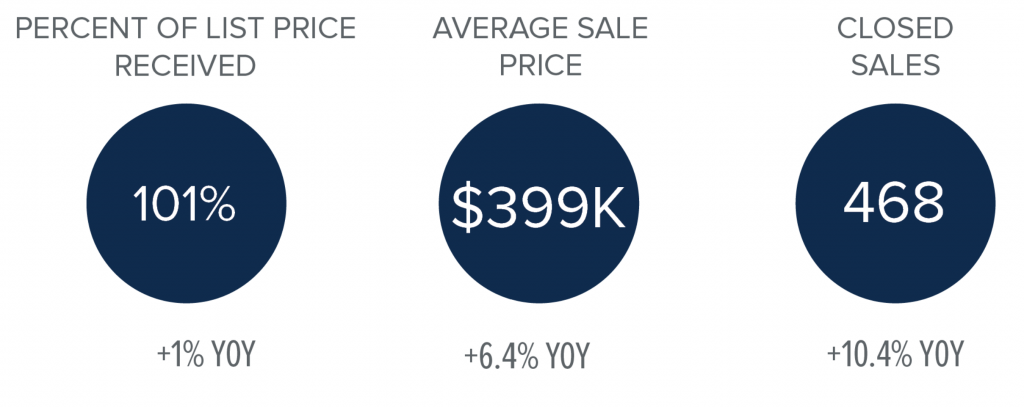Click the 101% value text
This screenshot has height=407, width=1024.
pyautogui.click(x=184, y=204)
